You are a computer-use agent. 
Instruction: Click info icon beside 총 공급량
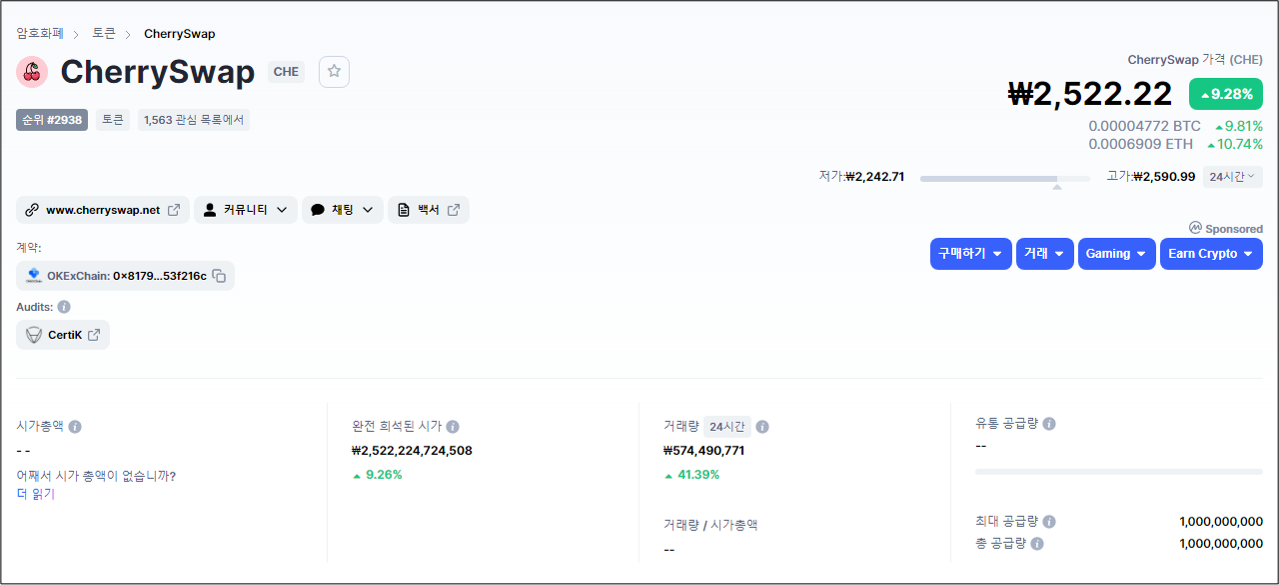tap(1037, 544)
